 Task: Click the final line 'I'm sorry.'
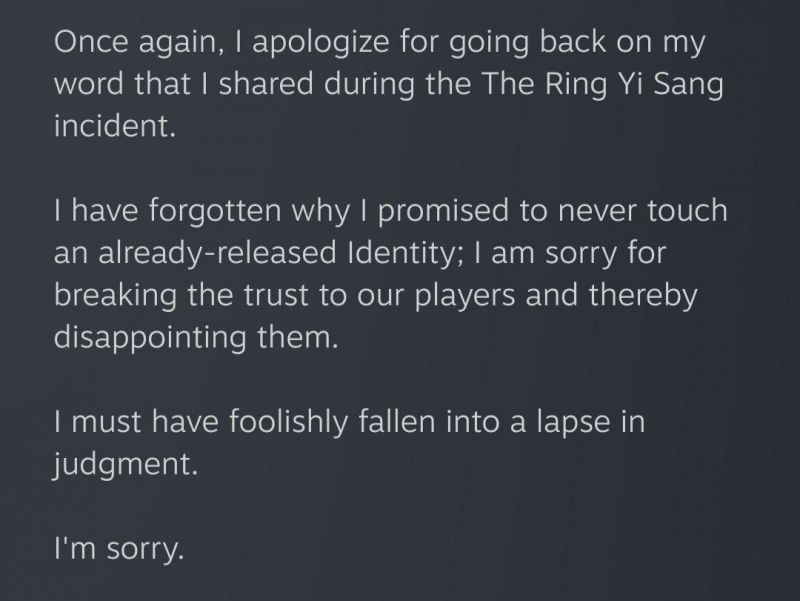(119, 549)
